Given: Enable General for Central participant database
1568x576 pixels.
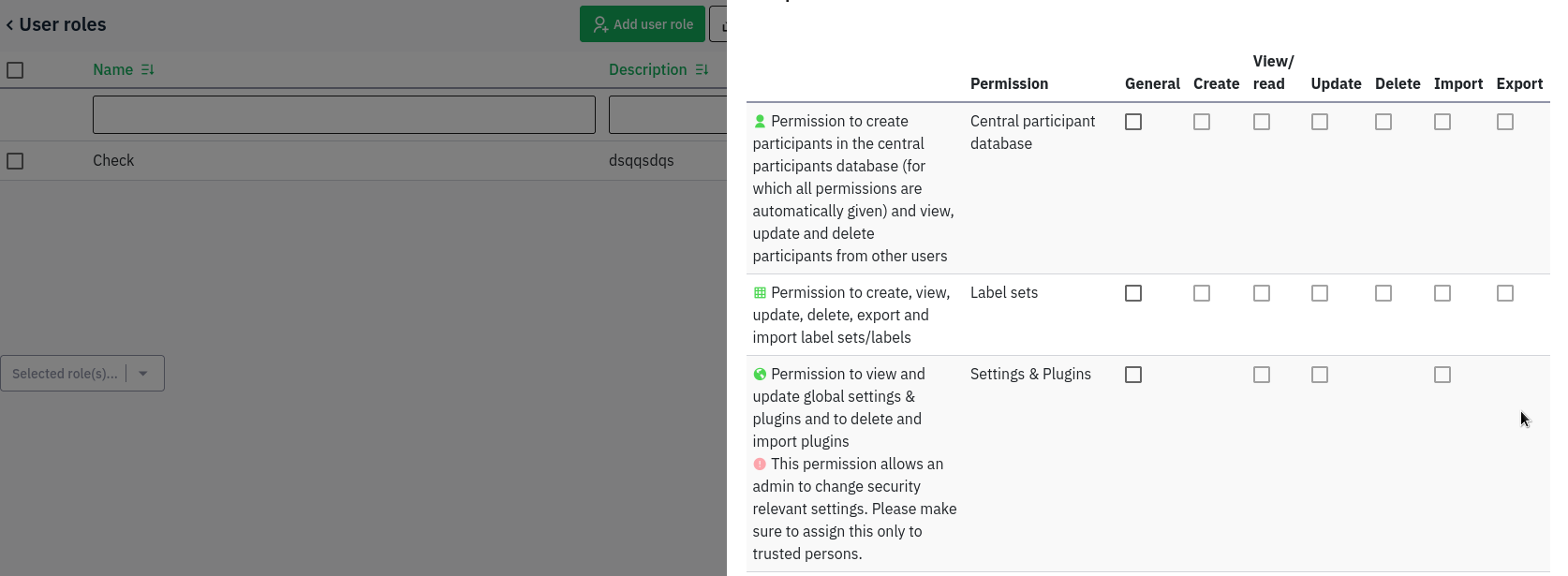Looking at the screenshot, I should coord(1133,122).
